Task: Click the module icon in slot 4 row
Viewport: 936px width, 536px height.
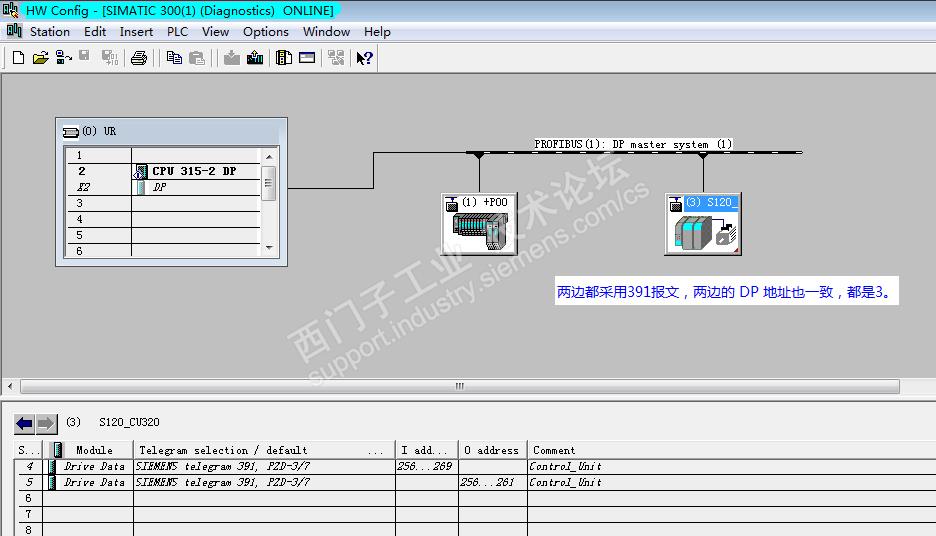Action: pyautogui.click(x=53, y=466)
